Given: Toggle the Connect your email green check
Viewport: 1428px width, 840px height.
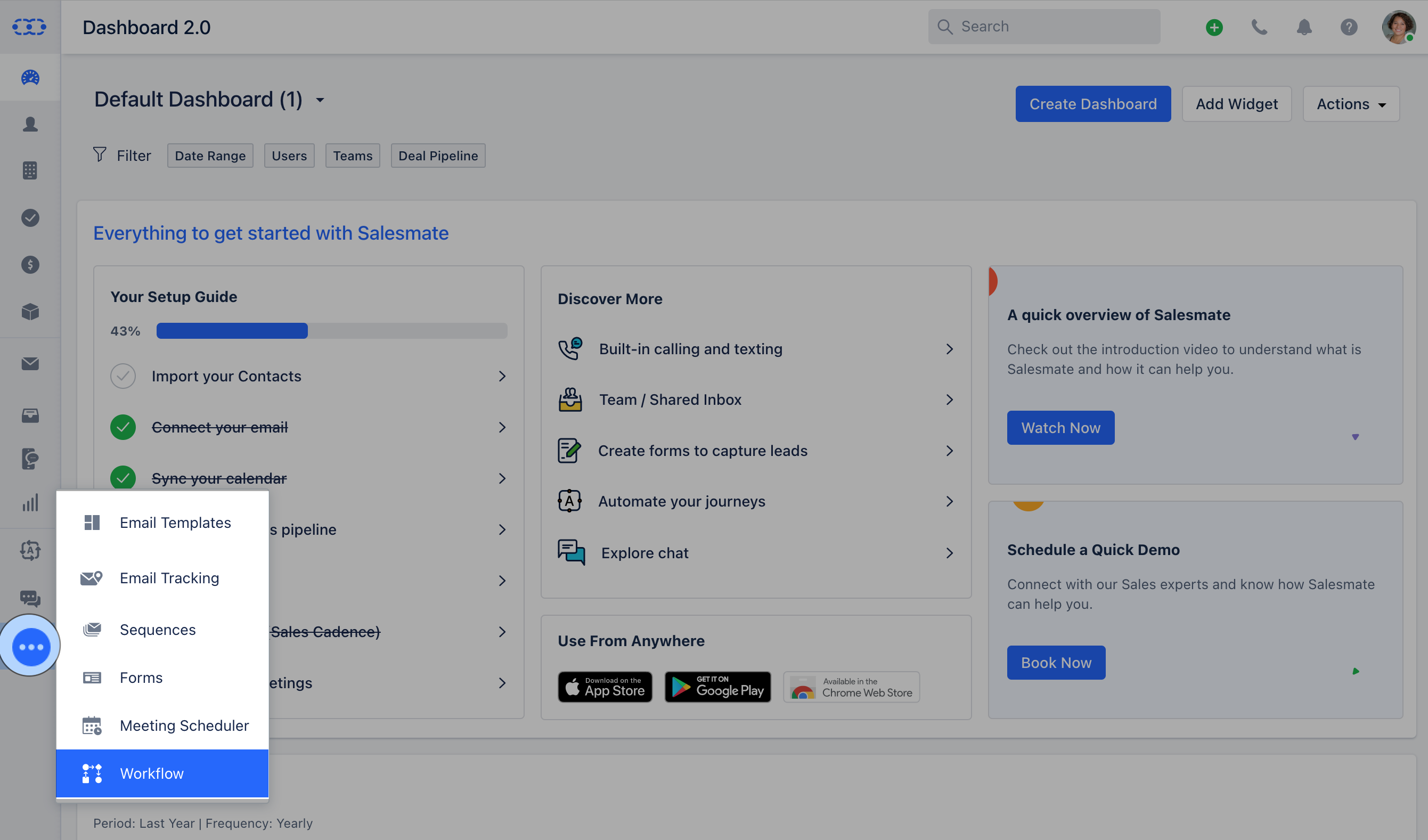Looking at the screenshot, I should point(123,427).
